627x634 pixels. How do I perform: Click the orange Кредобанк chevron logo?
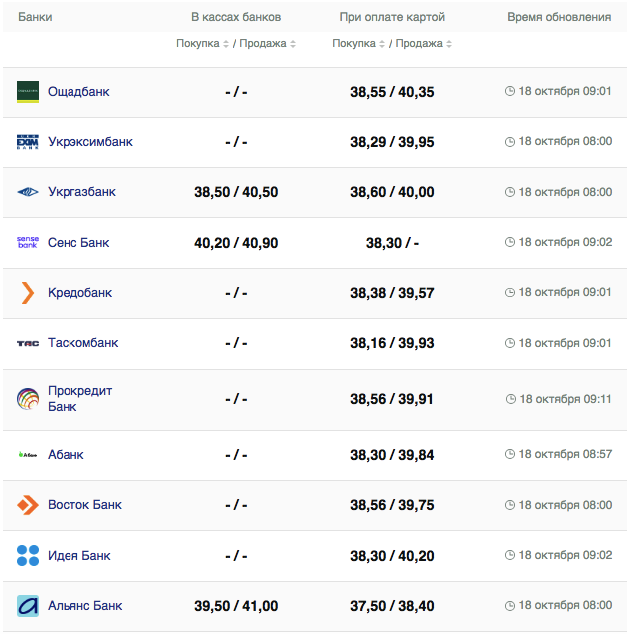click(x=28, y=293)
